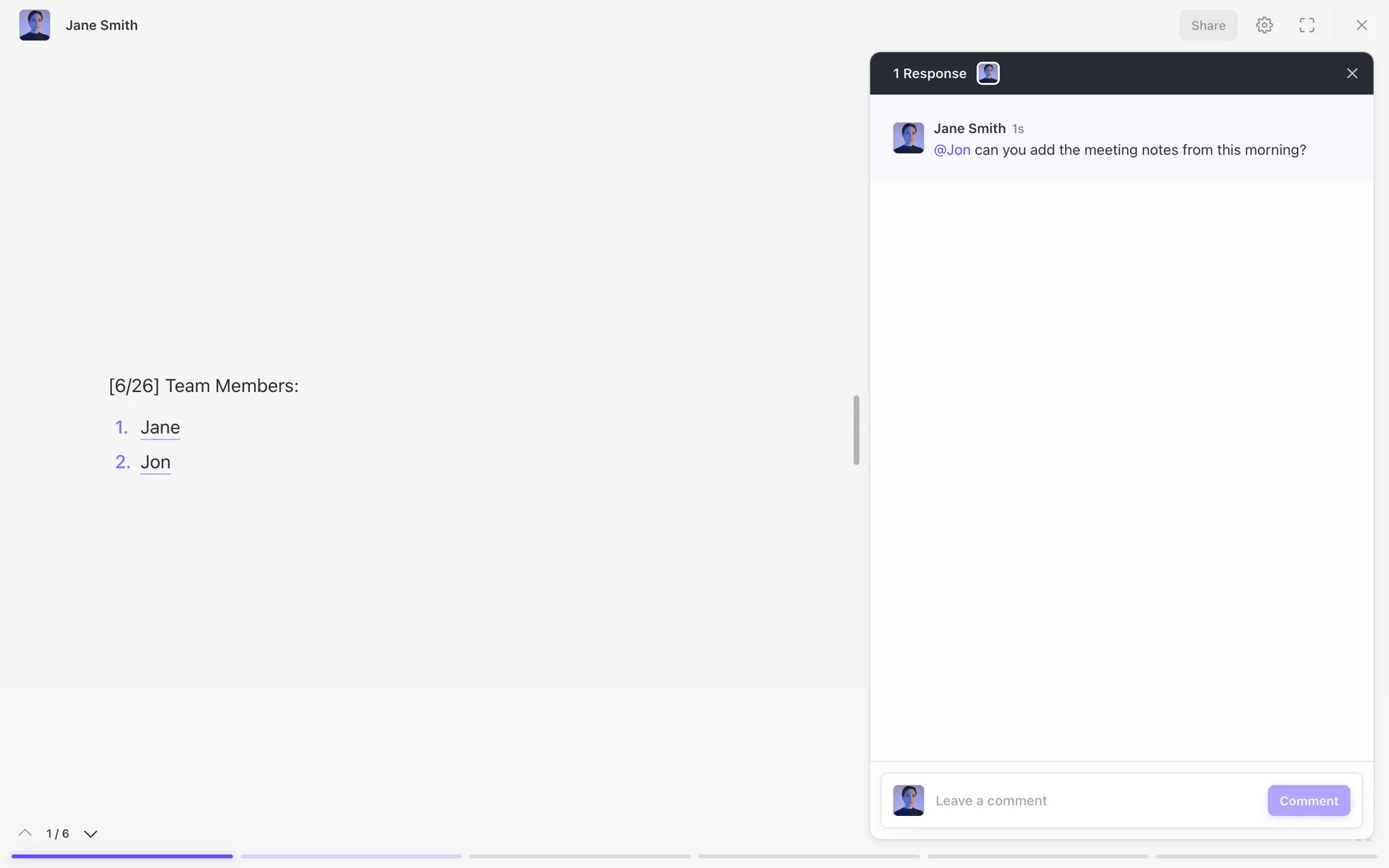The image size is (1389, 868).
Task: Click the document scrollbar handle
Action: point(857,430)
